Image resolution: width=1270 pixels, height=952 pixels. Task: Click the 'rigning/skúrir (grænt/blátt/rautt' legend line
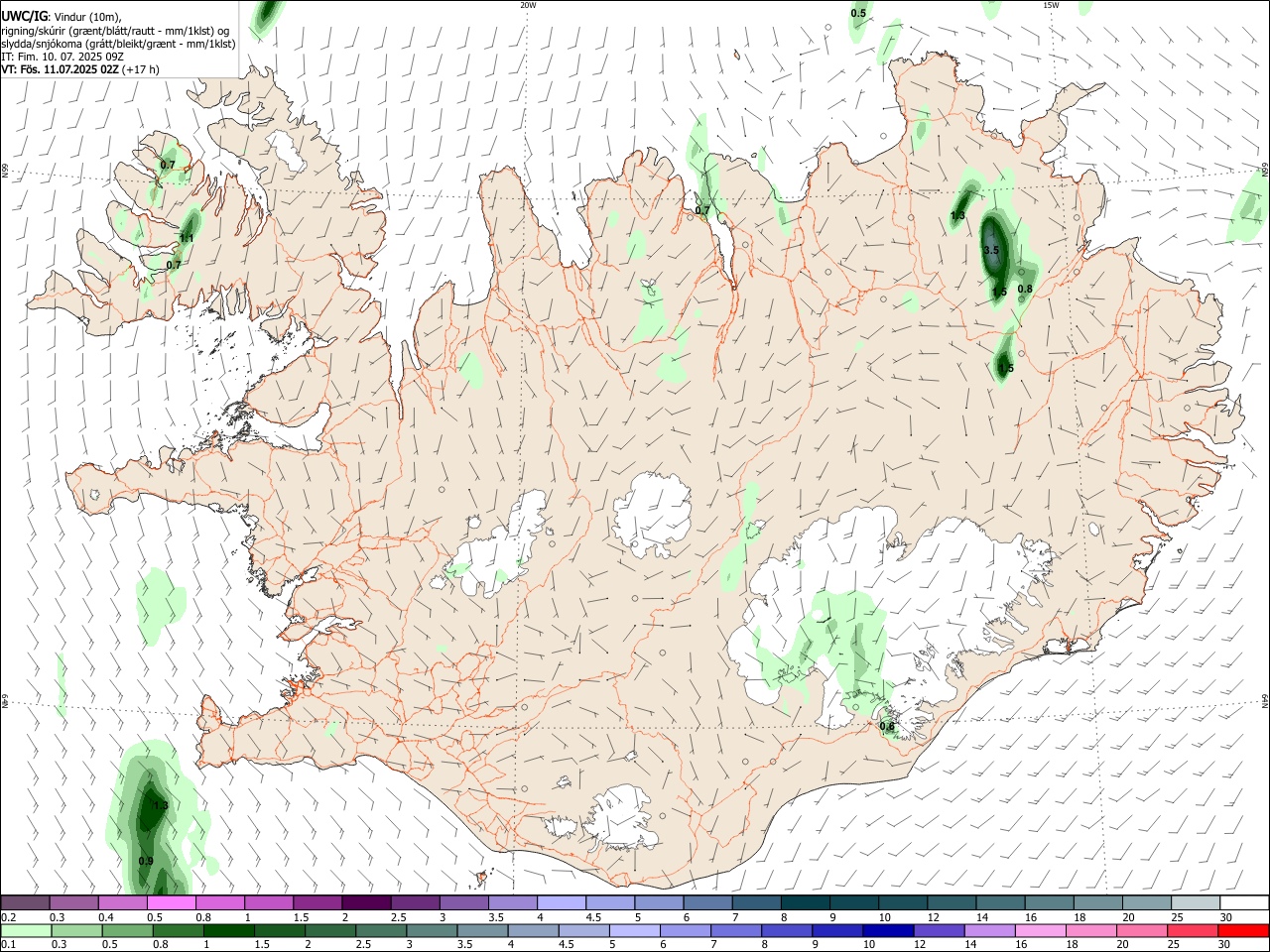point(116,30)
